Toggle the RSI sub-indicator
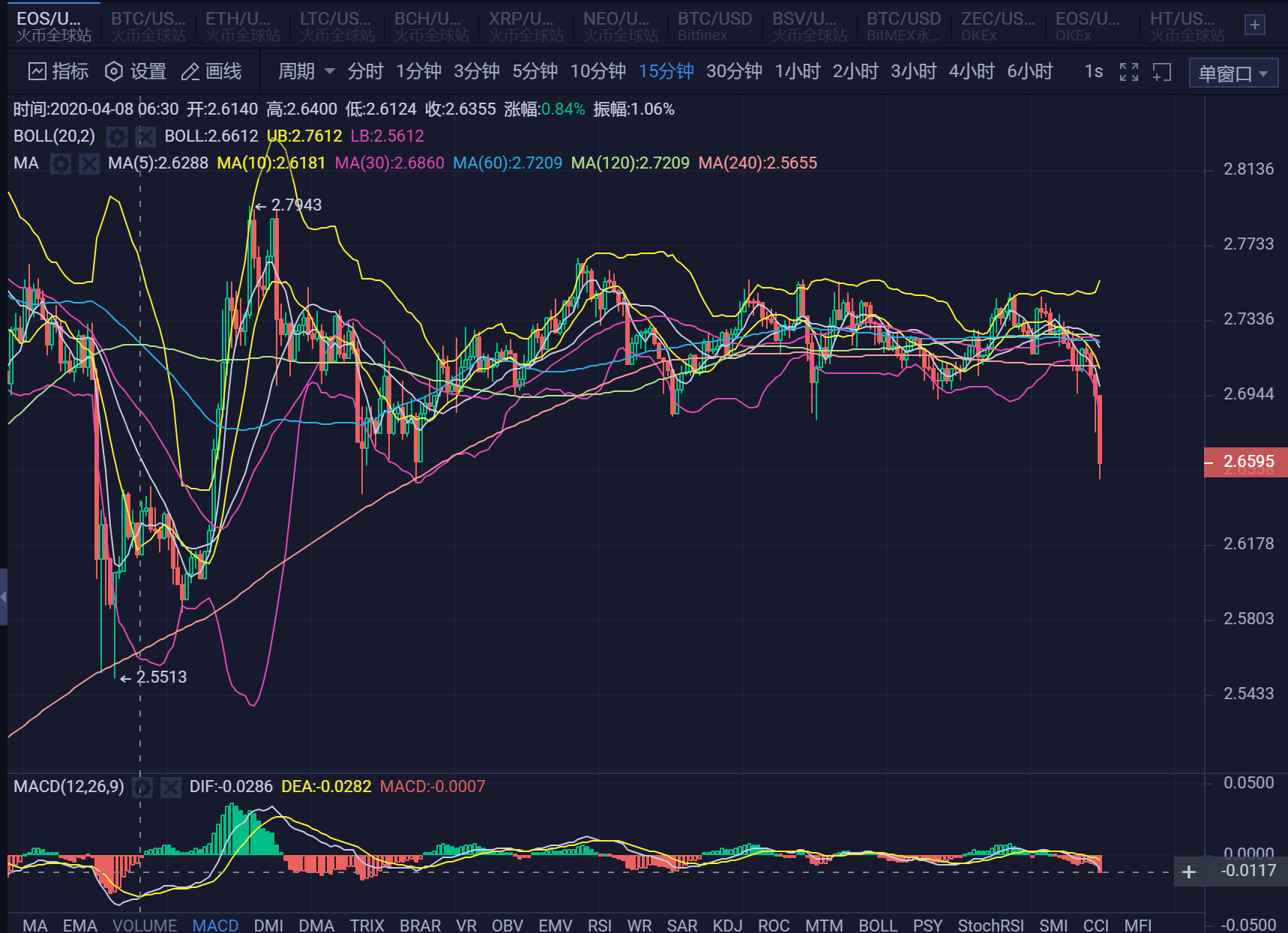This screenshot has height=933, width=1288. (x=599, y=925)
